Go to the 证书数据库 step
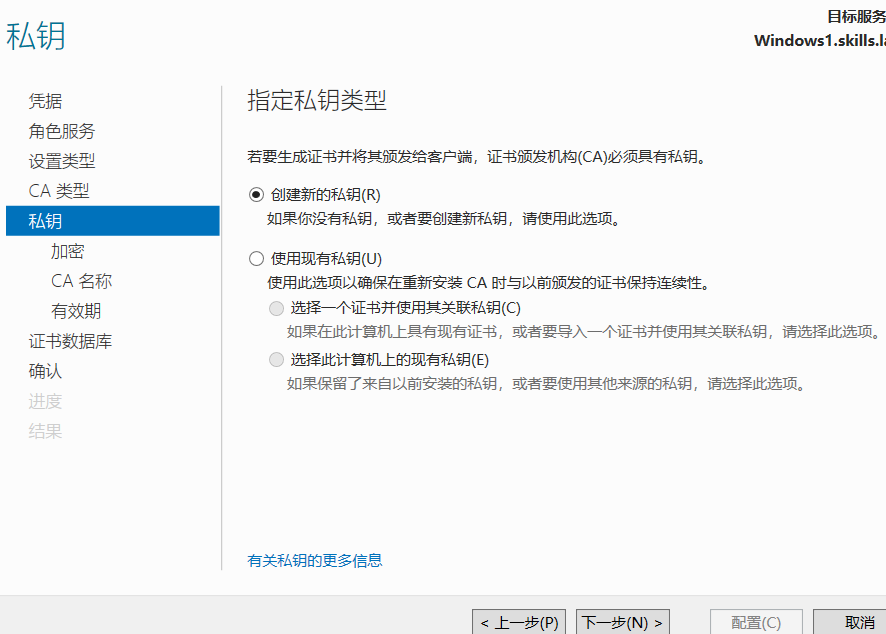Image resolution: width=886 pixels, height=634 pixels. coord(70,341)
